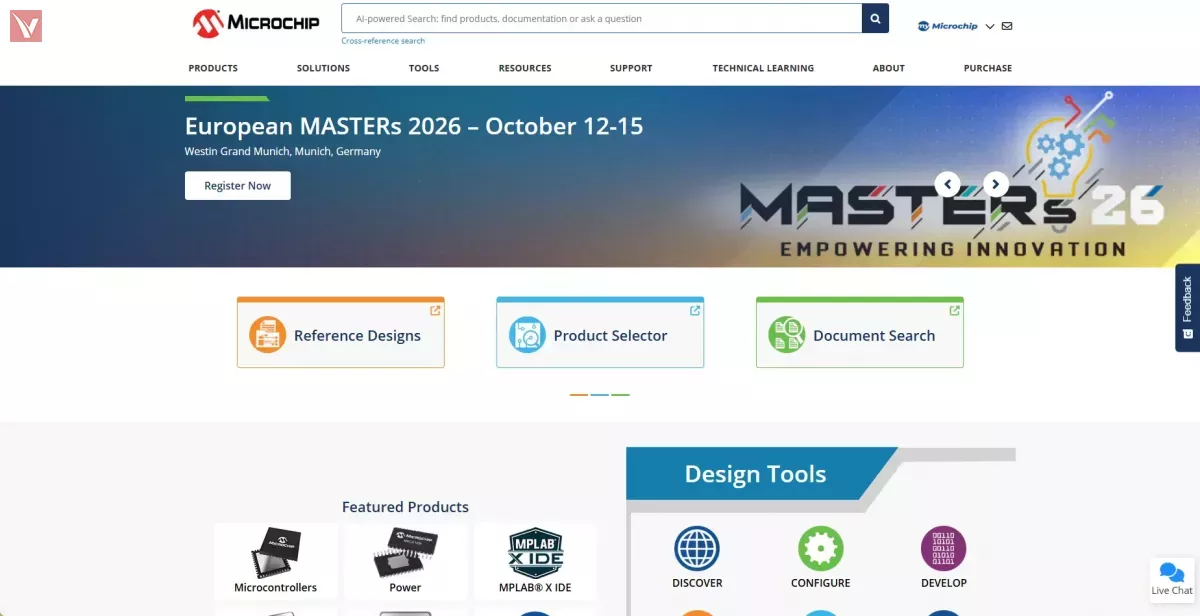Image resolution: width=1200 pixels, height=616 pixels.
Task: Click the next slide arrow on banner
Action: point(996,184)
